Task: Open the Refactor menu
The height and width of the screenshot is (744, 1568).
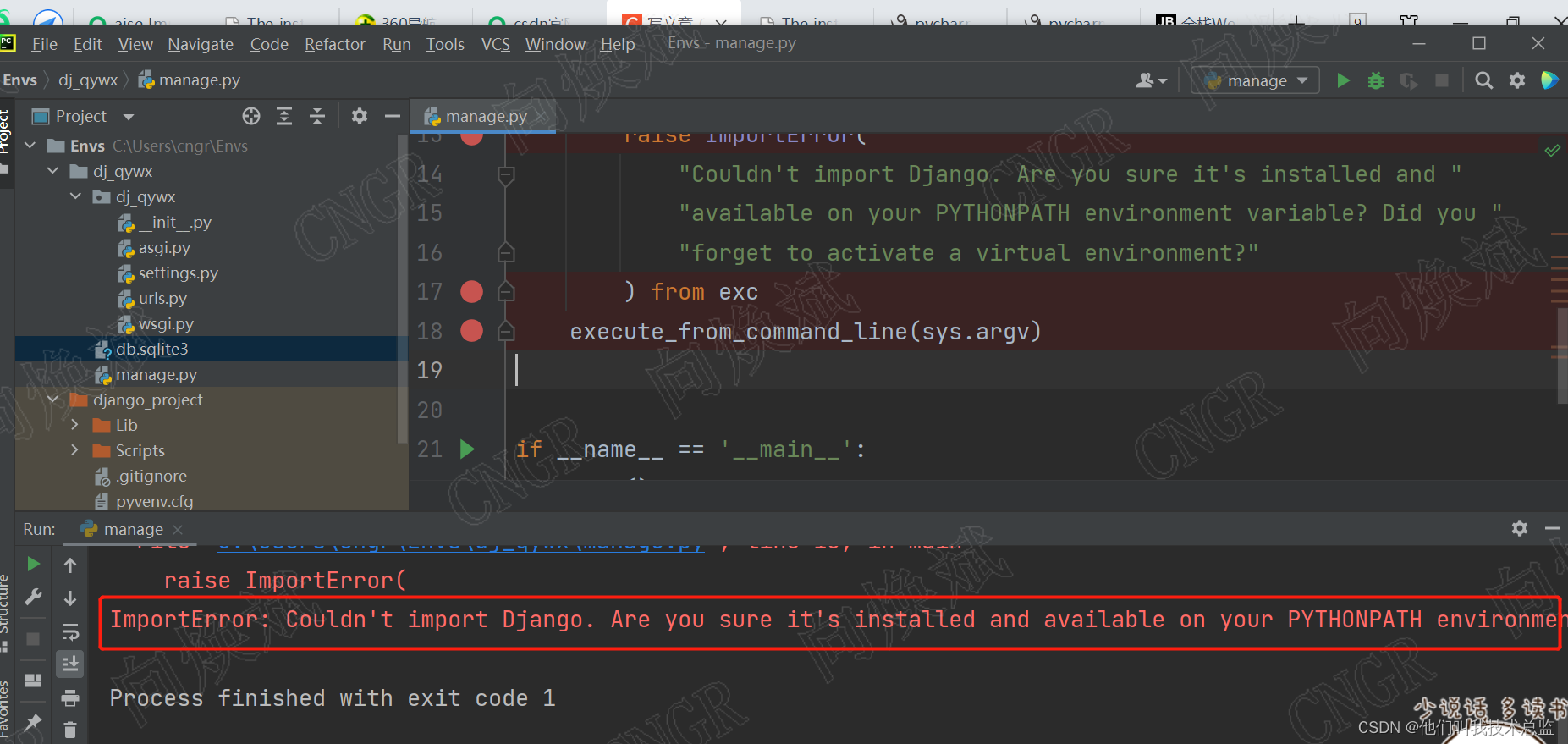Action: (335, 44)
